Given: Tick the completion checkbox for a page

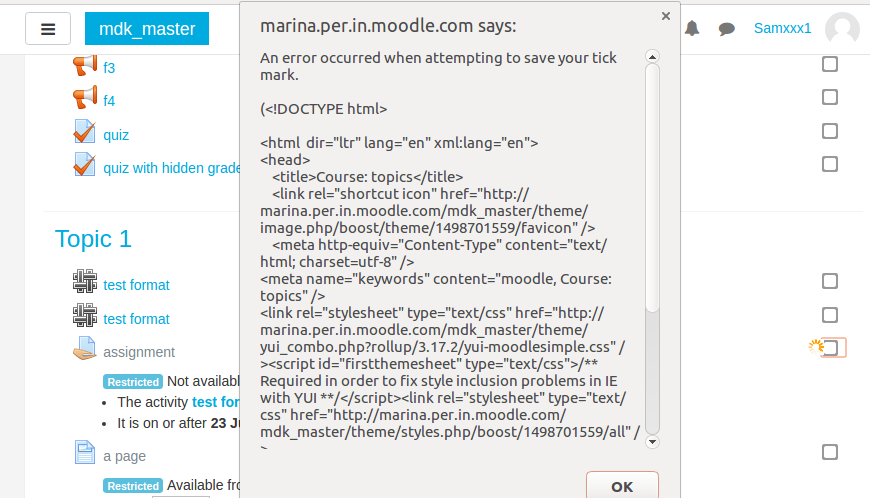Looking at the screenshot, I should click(x=830, y=452).
